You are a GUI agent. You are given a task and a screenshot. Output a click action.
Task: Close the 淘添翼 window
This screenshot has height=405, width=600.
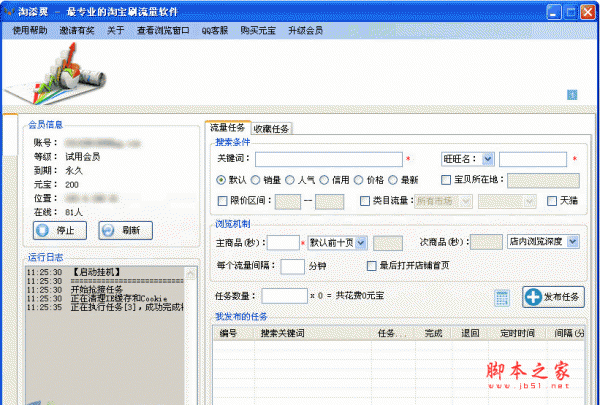588,12
